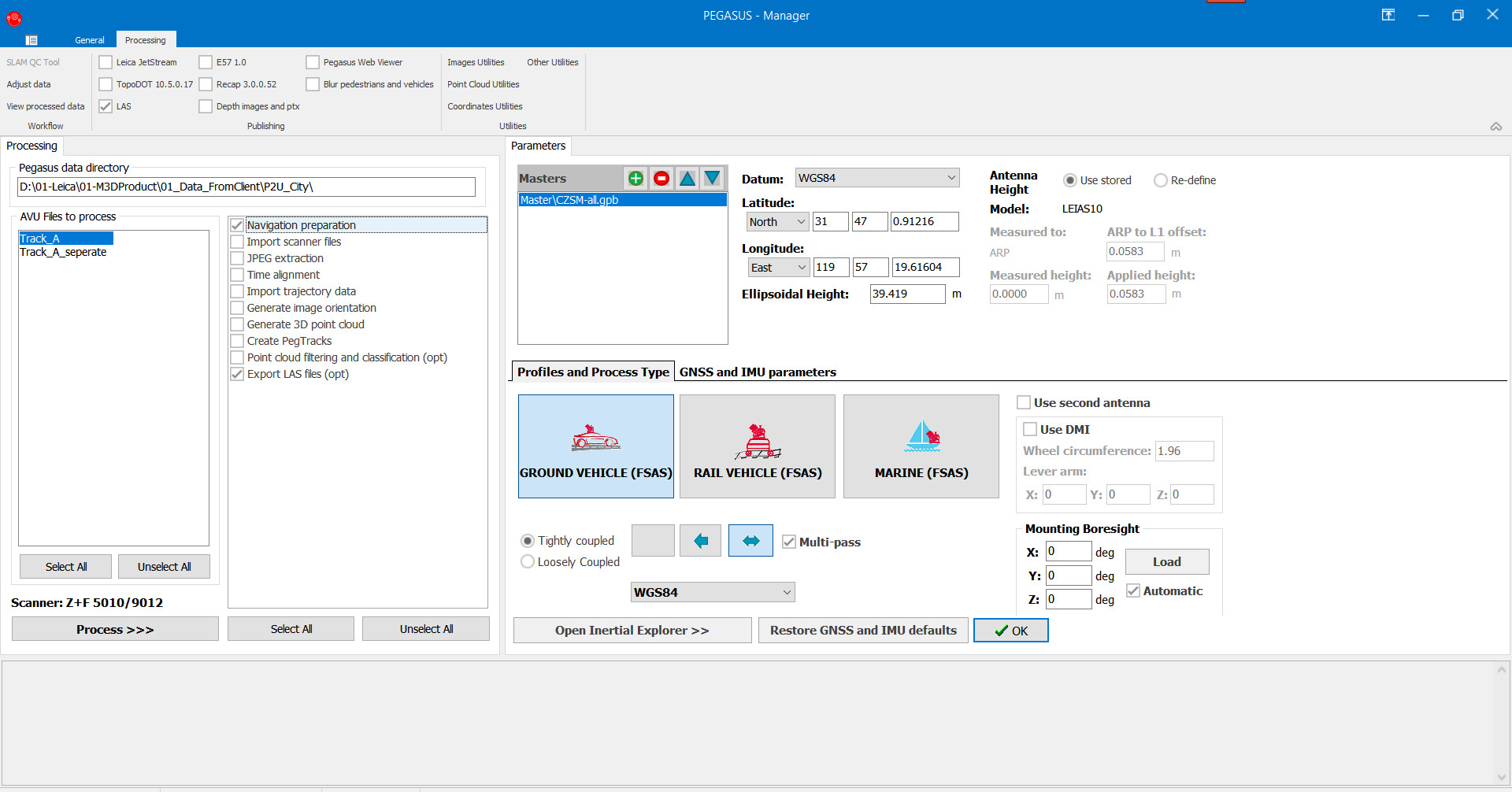
Task: Select Track_A_seperate in AVU files list
Action: pos(63,252)
